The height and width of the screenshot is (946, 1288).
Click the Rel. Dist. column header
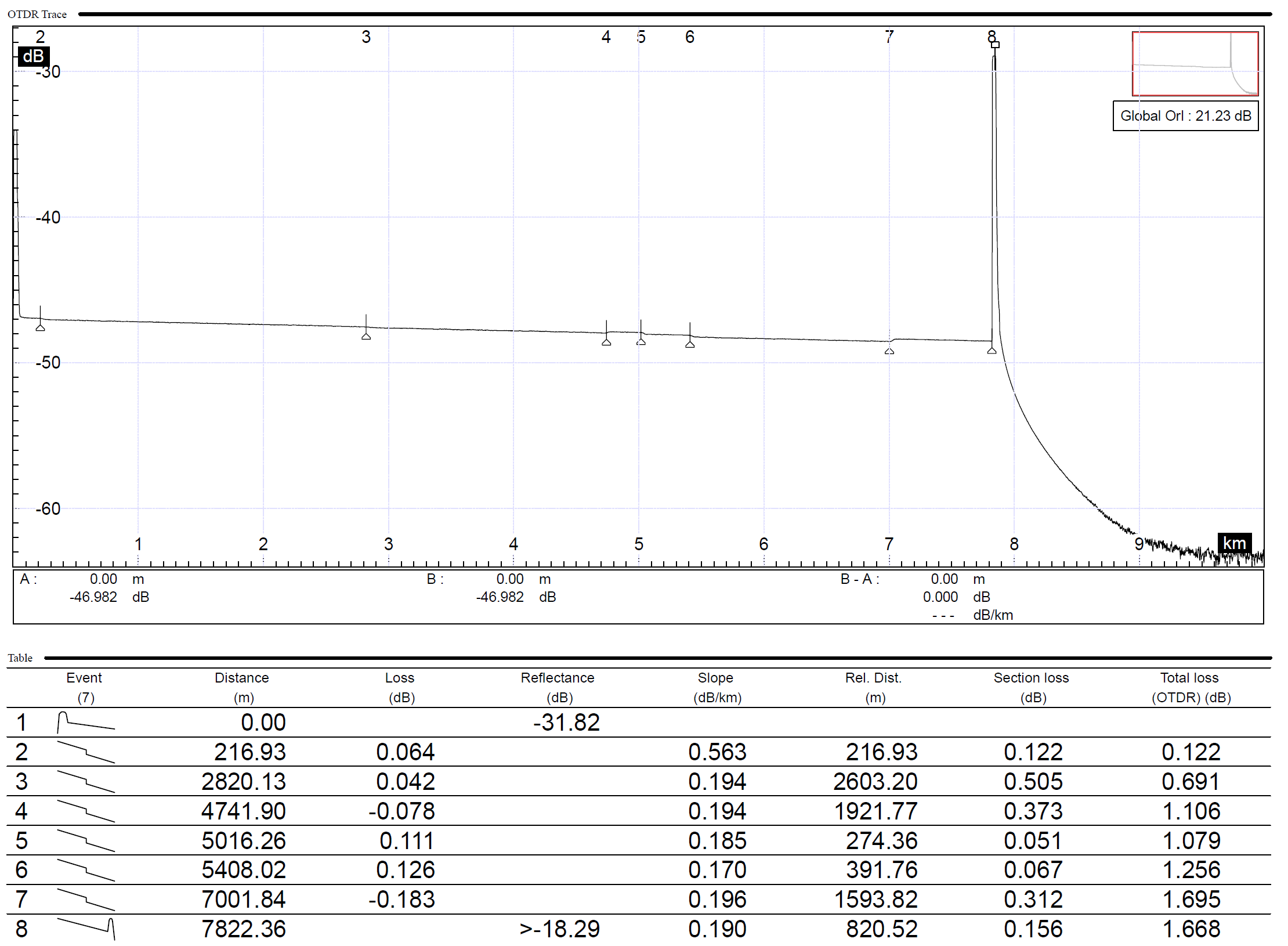coord(873,687)
